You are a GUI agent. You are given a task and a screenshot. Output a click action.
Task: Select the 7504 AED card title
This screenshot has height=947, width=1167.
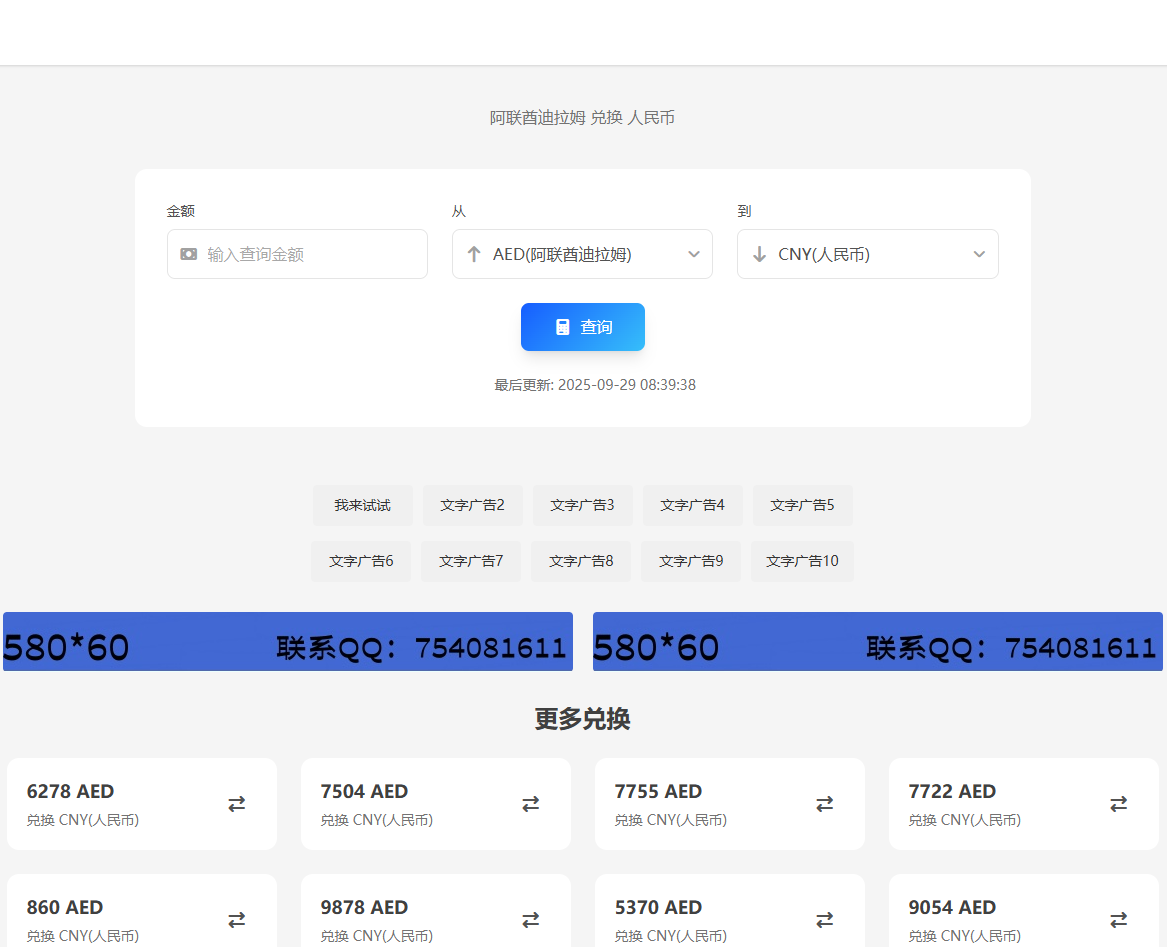coord(365,791)
